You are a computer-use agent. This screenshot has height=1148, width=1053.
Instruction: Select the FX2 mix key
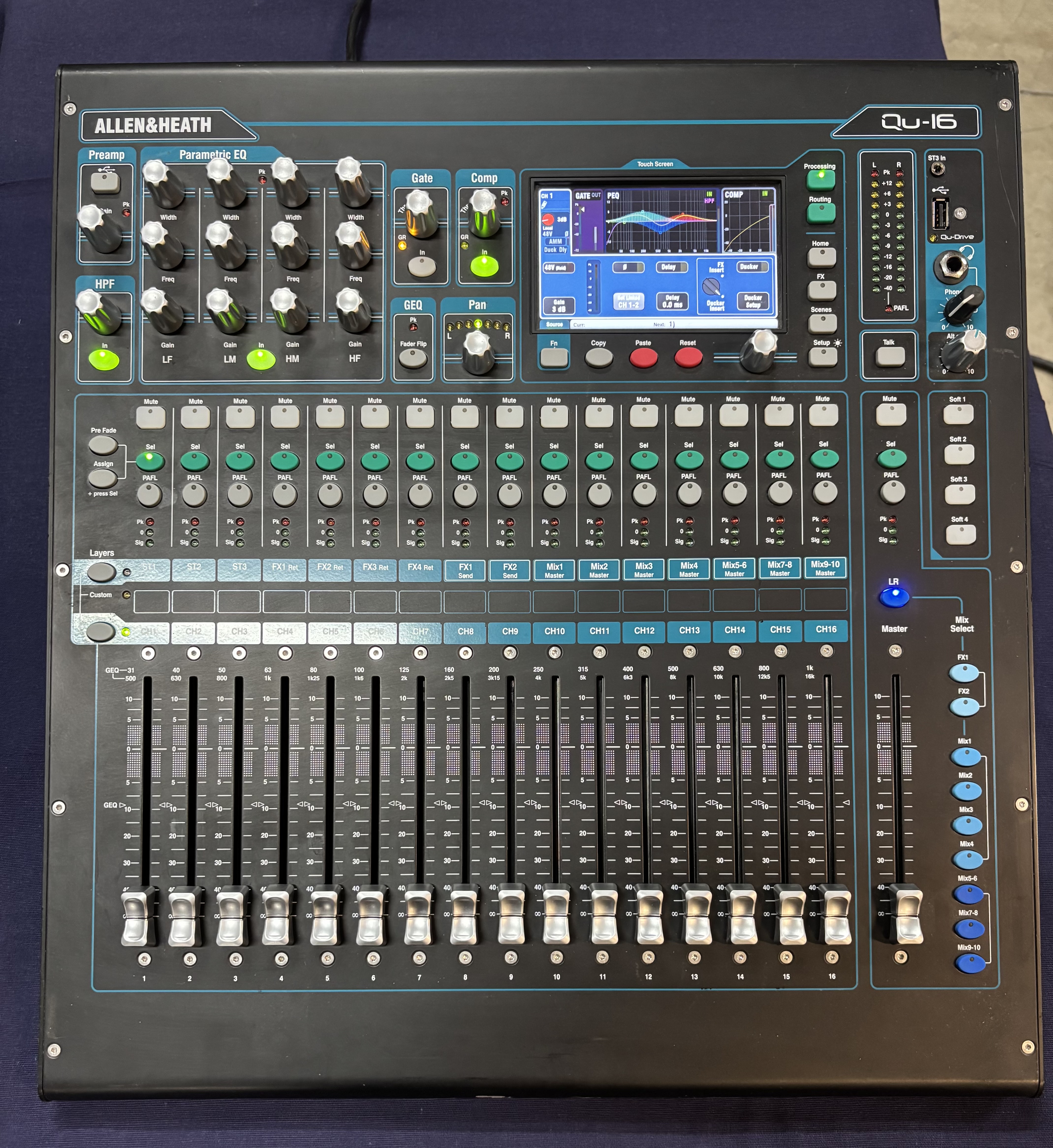(x=964, y=707)
